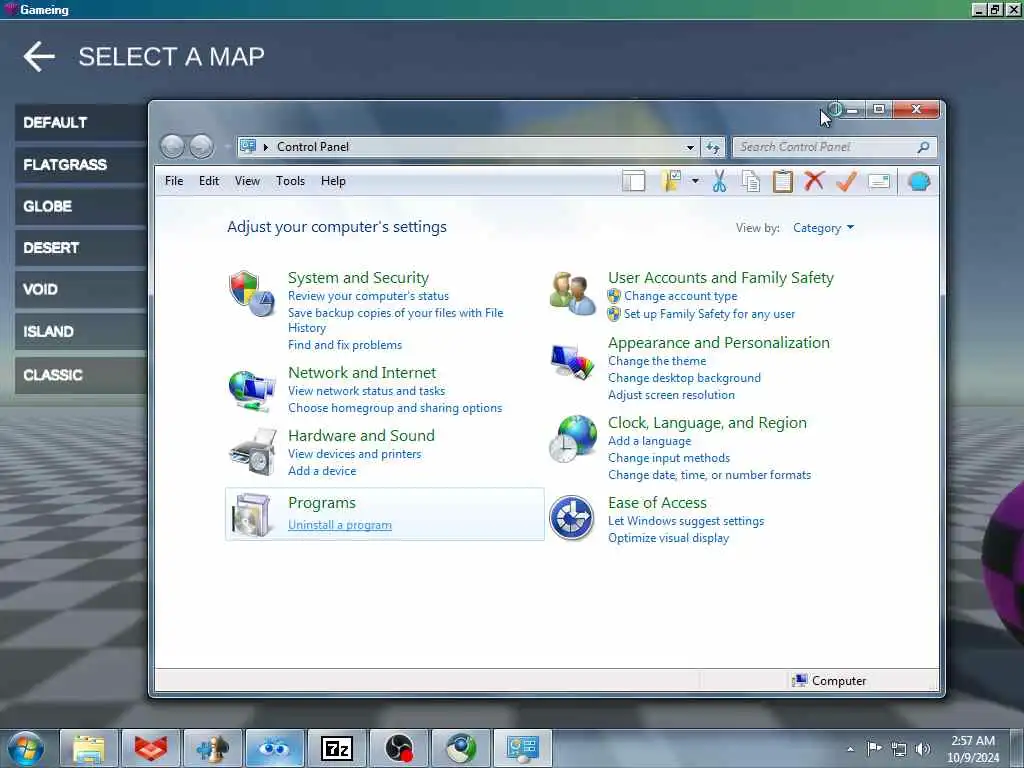Viewport: 1024px width, 768px height.
Task: Select the ISLAND map
Action: coord(81,331)
